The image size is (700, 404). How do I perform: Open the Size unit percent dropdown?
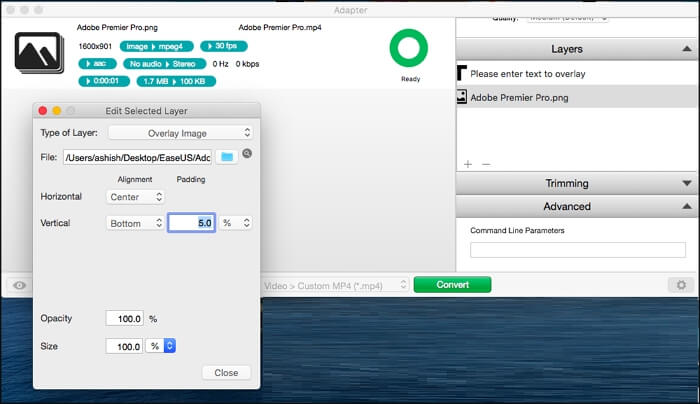(161, 346)
